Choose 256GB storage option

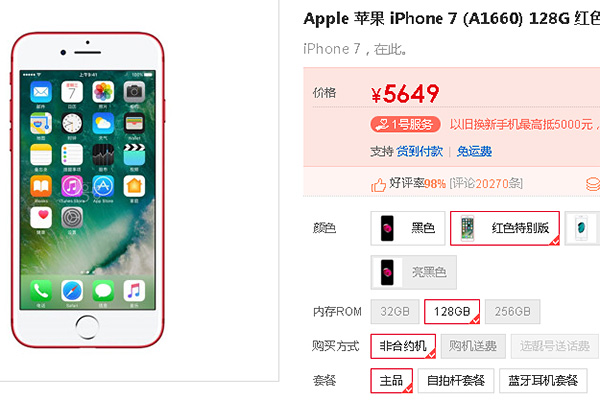coord(512,312)
